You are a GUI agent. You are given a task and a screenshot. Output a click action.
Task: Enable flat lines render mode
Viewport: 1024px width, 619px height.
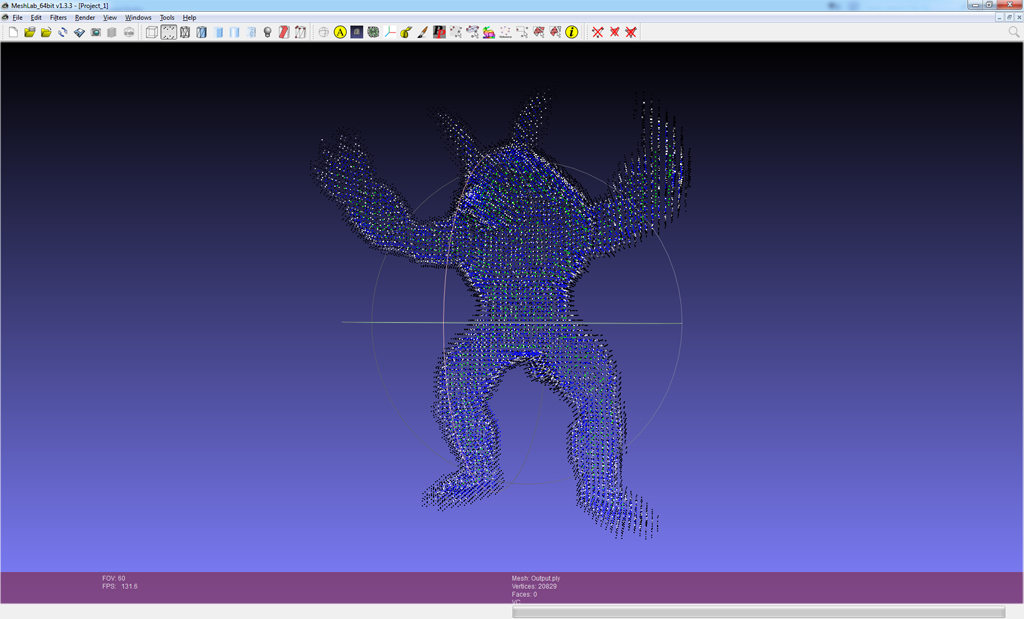coord(218,32)
